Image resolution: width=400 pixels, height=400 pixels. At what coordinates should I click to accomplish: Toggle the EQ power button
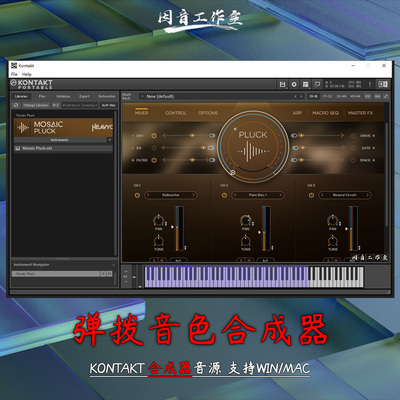click(x=154, y=148)
